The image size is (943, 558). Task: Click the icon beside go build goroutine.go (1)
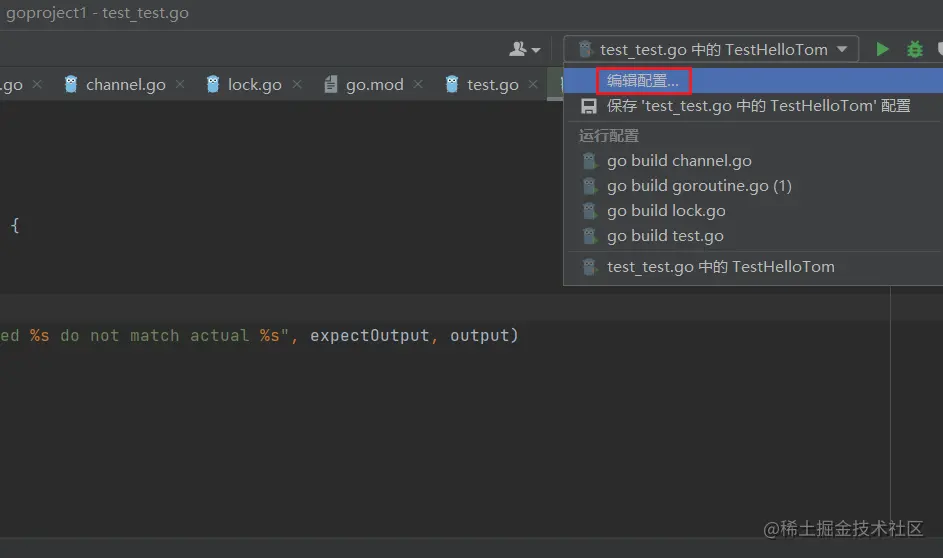click(x=589, y=186)
